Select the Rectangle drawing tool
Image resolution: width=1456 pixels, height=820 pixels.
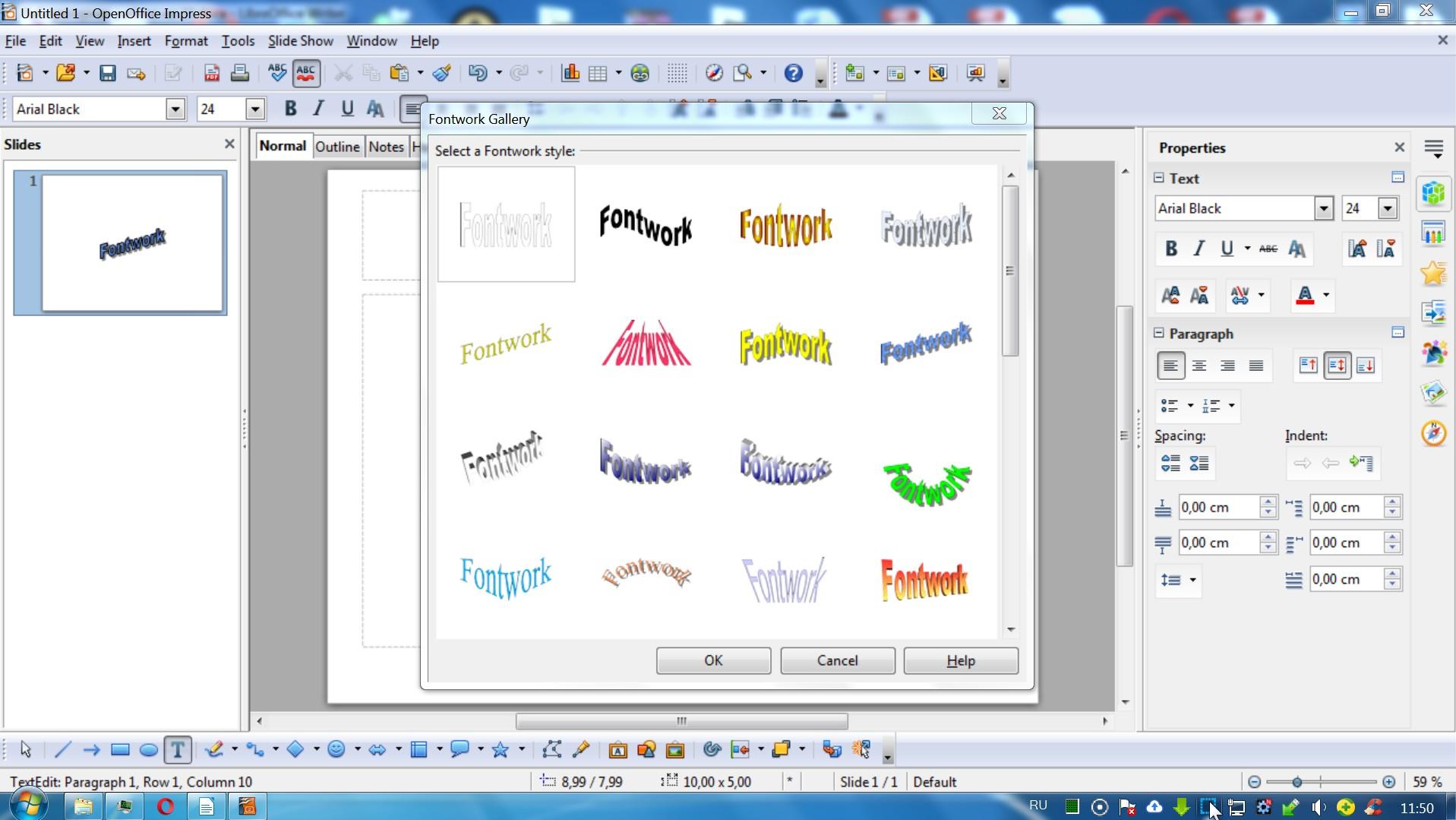tap(120, 750)
